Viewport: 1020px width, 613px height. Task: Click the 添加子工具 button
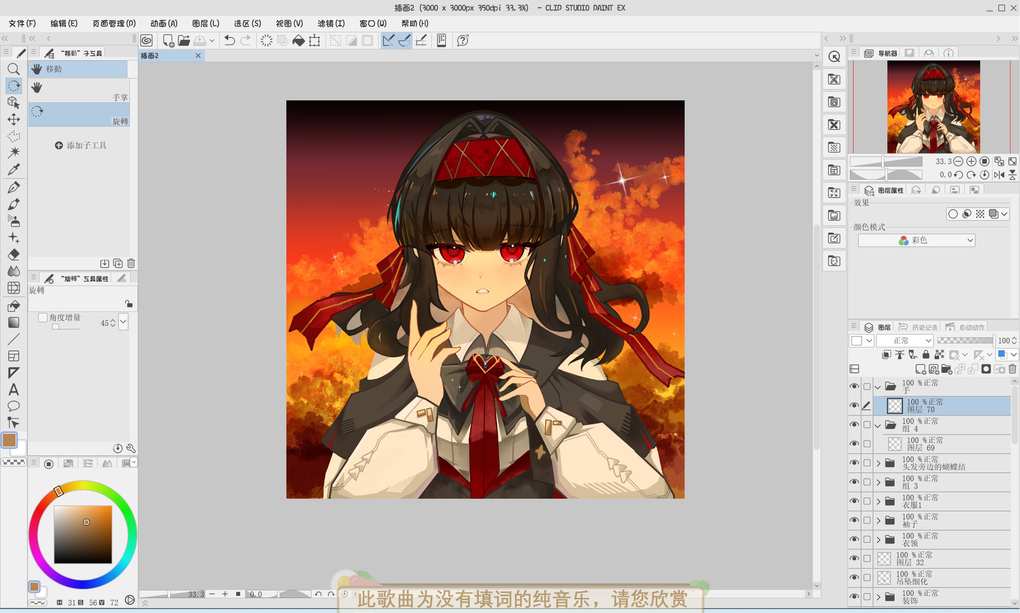coord(81,145)
